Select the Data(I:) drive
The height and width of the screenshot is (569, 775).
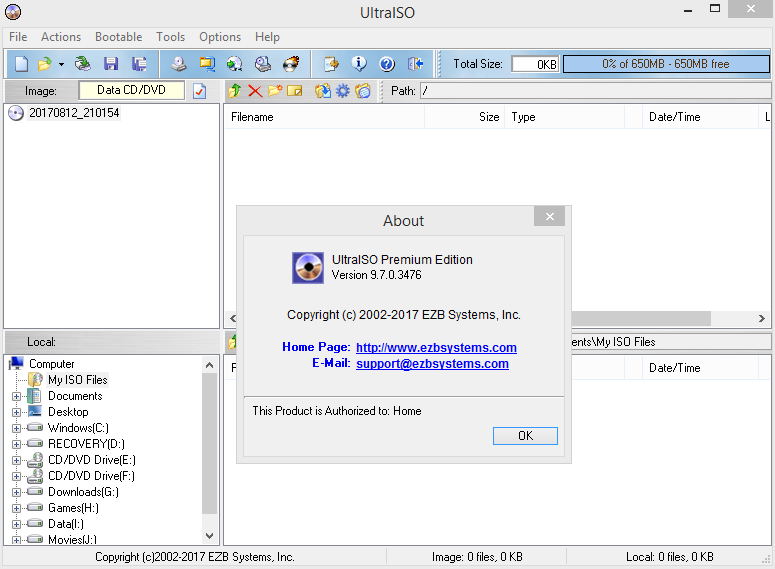click(x=66, y=524)
